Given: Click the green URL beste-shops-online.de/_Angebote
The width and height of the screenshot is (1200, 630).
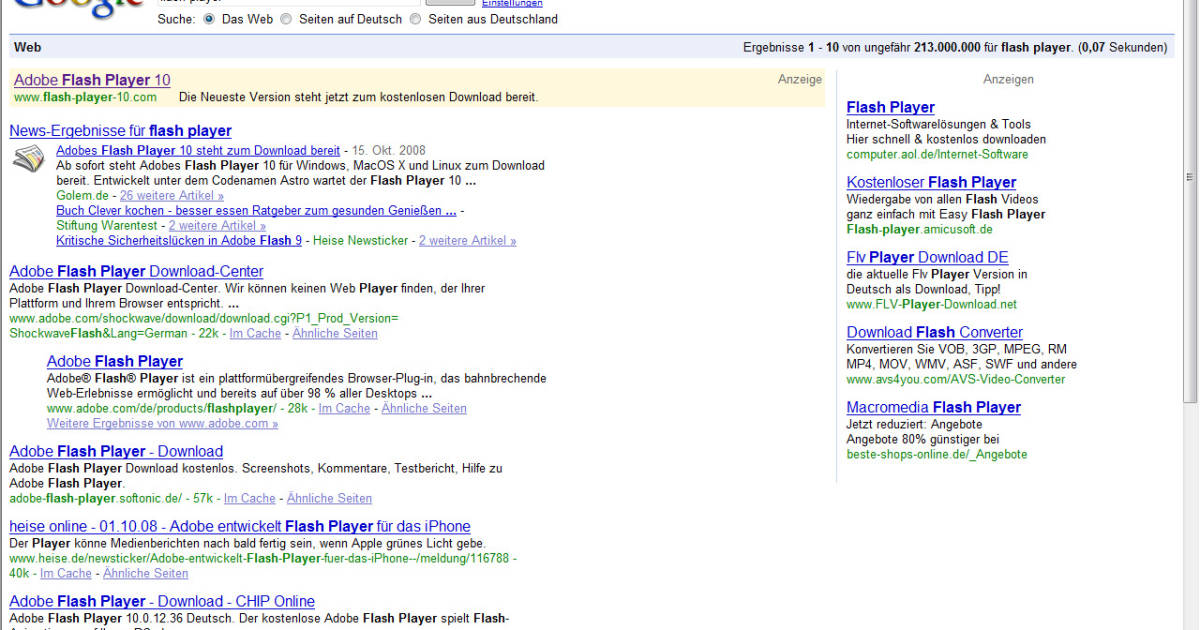Looking at the screenshot, I should click(x=936, y=454).
